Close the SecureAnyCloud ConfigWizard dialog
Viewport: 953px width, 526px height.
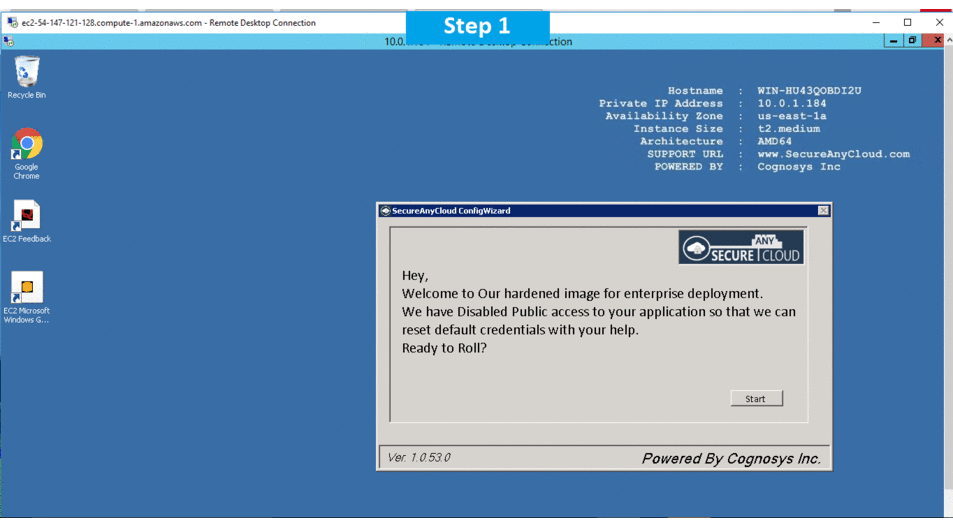point(823,211)
